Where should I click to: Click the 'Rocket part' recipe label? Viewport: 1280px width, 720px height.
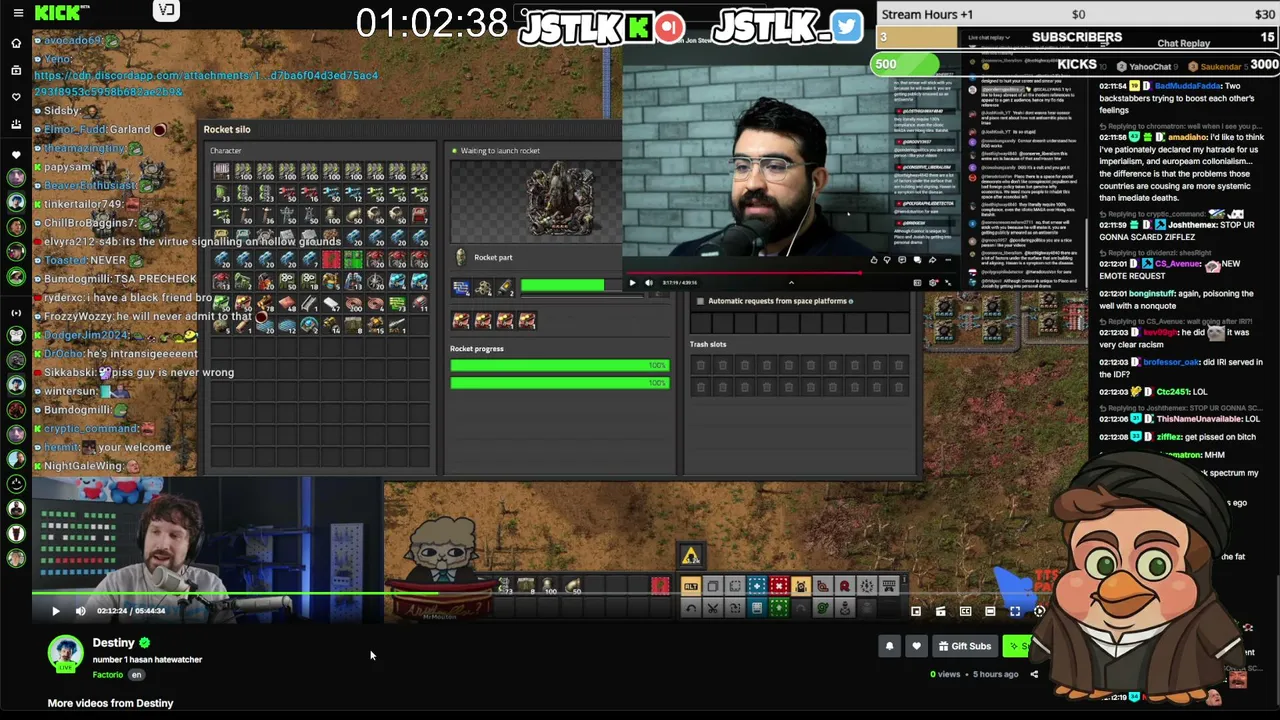coord(493,258)
